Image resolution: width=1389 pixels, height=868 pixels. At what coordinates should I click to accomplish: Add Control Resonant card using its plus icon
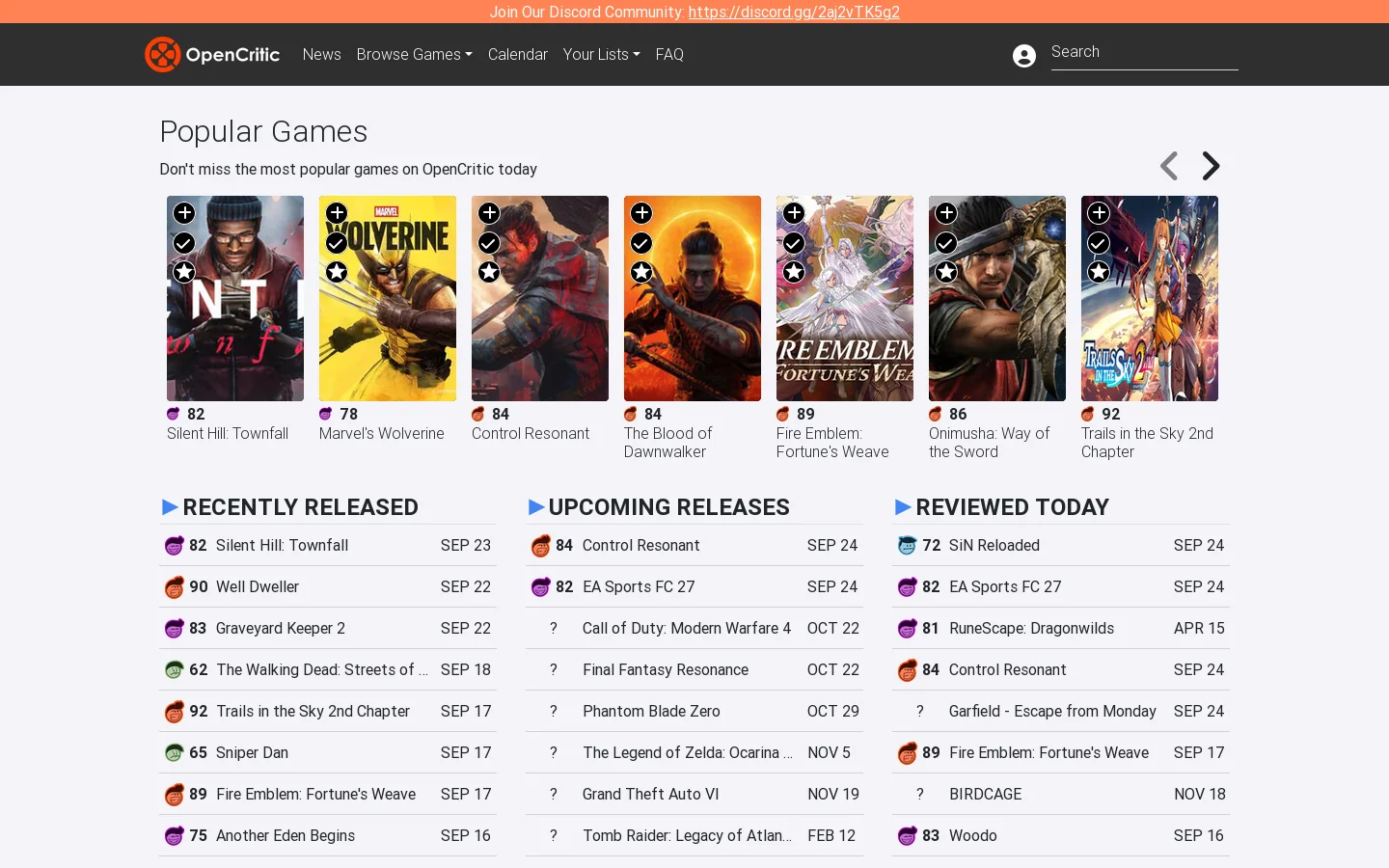pos(489,213)
